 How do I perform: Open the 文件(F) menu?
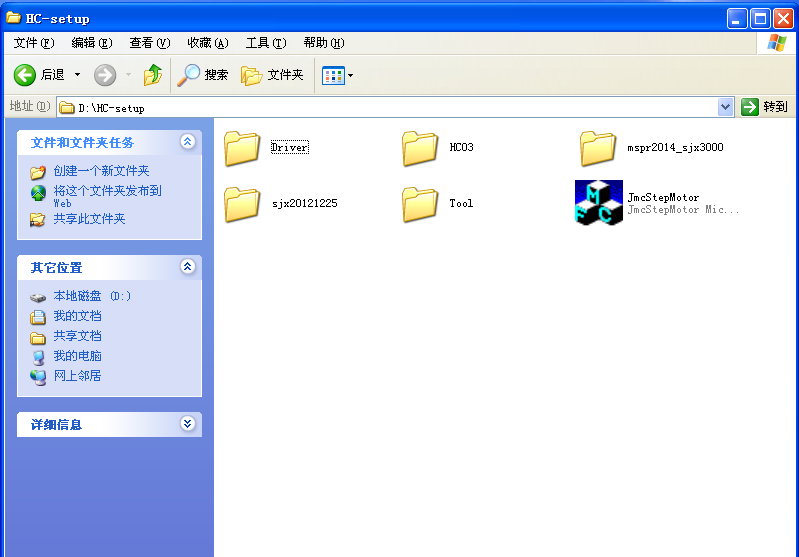[x=34, y=43]
